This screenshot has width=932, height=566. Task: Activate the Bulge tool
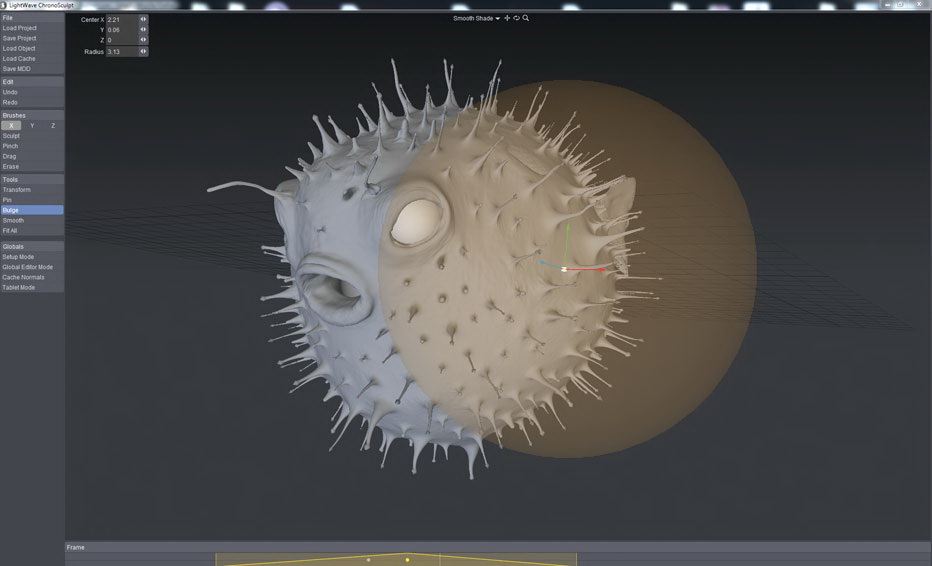click(x=32, y=210)
